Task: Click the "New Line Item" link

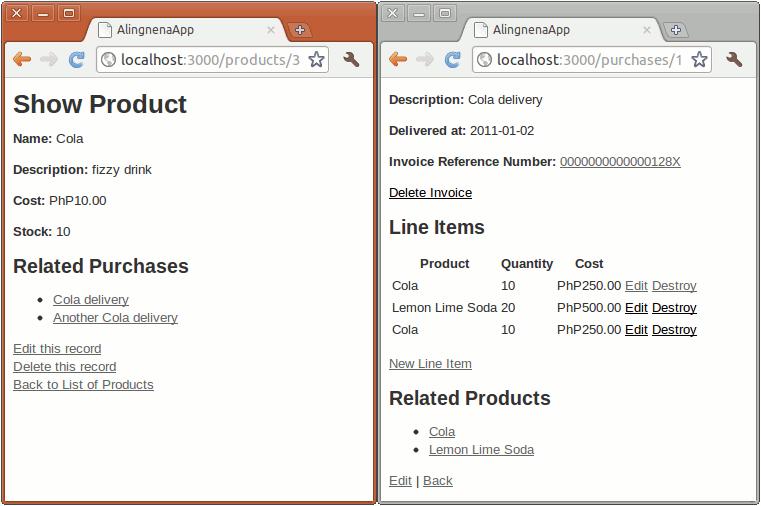Action: [430, 364]
